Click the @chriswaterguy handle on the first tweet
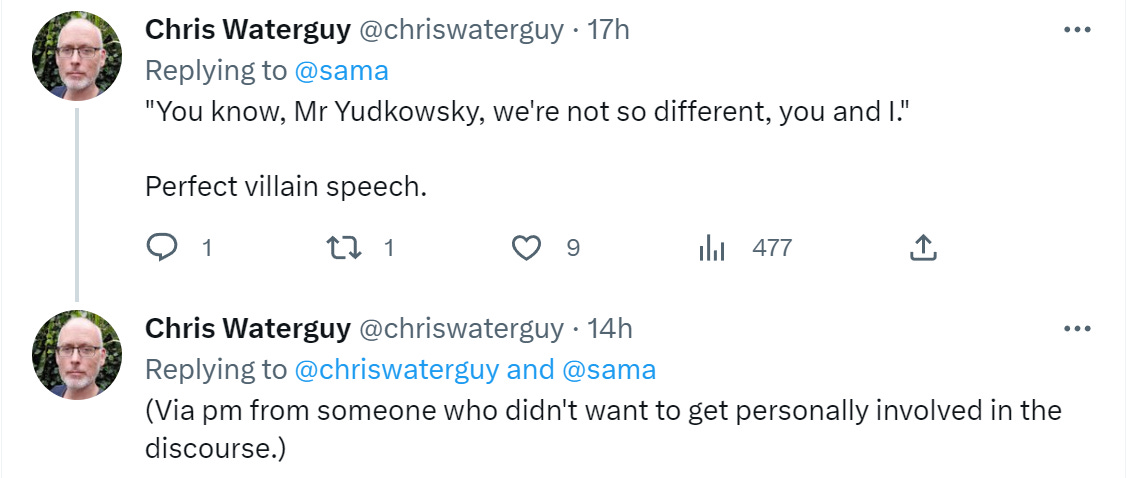 (x=461, y=30)
